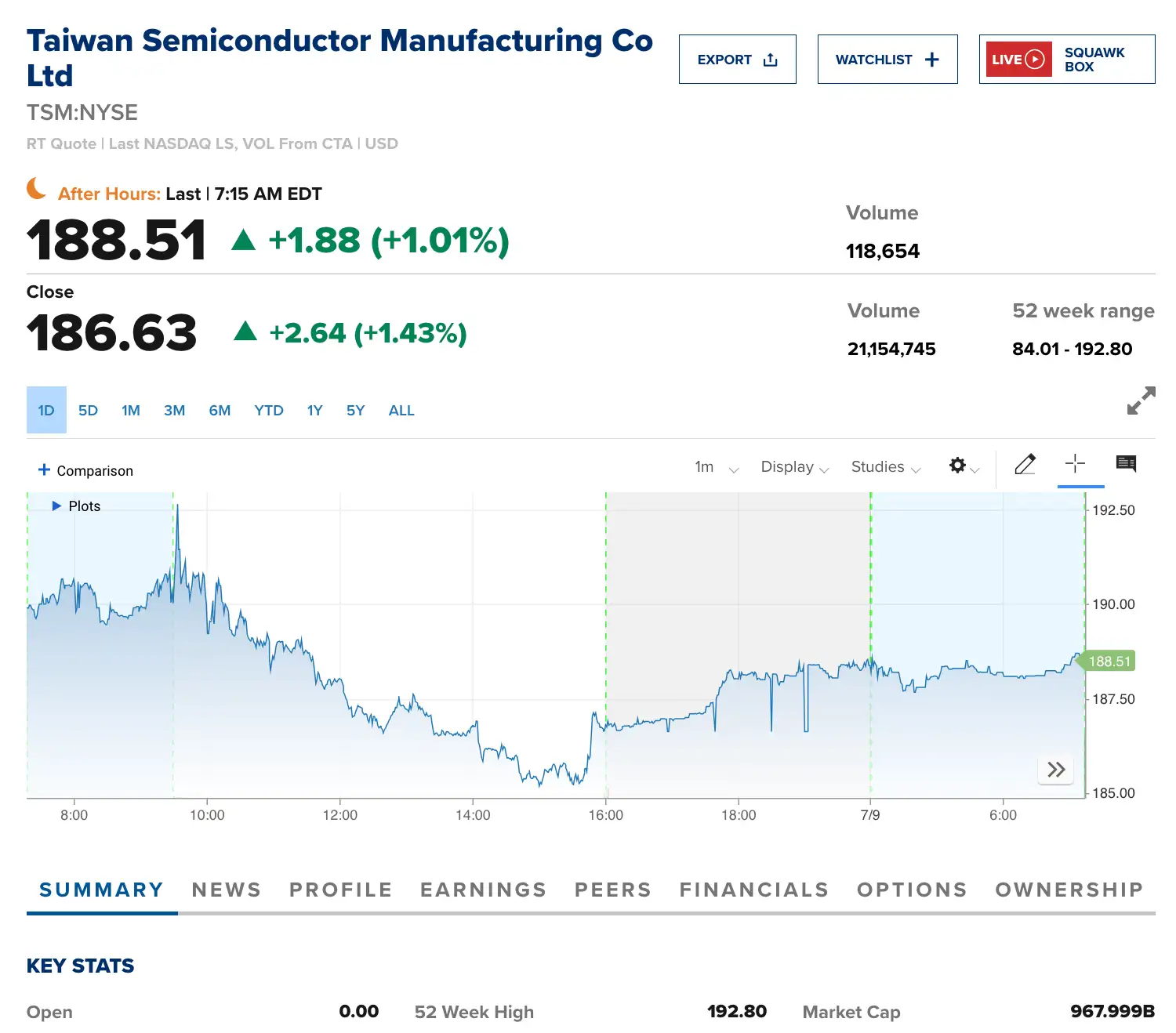
Task: Open the Financials tab
Action: pos(754,890)
